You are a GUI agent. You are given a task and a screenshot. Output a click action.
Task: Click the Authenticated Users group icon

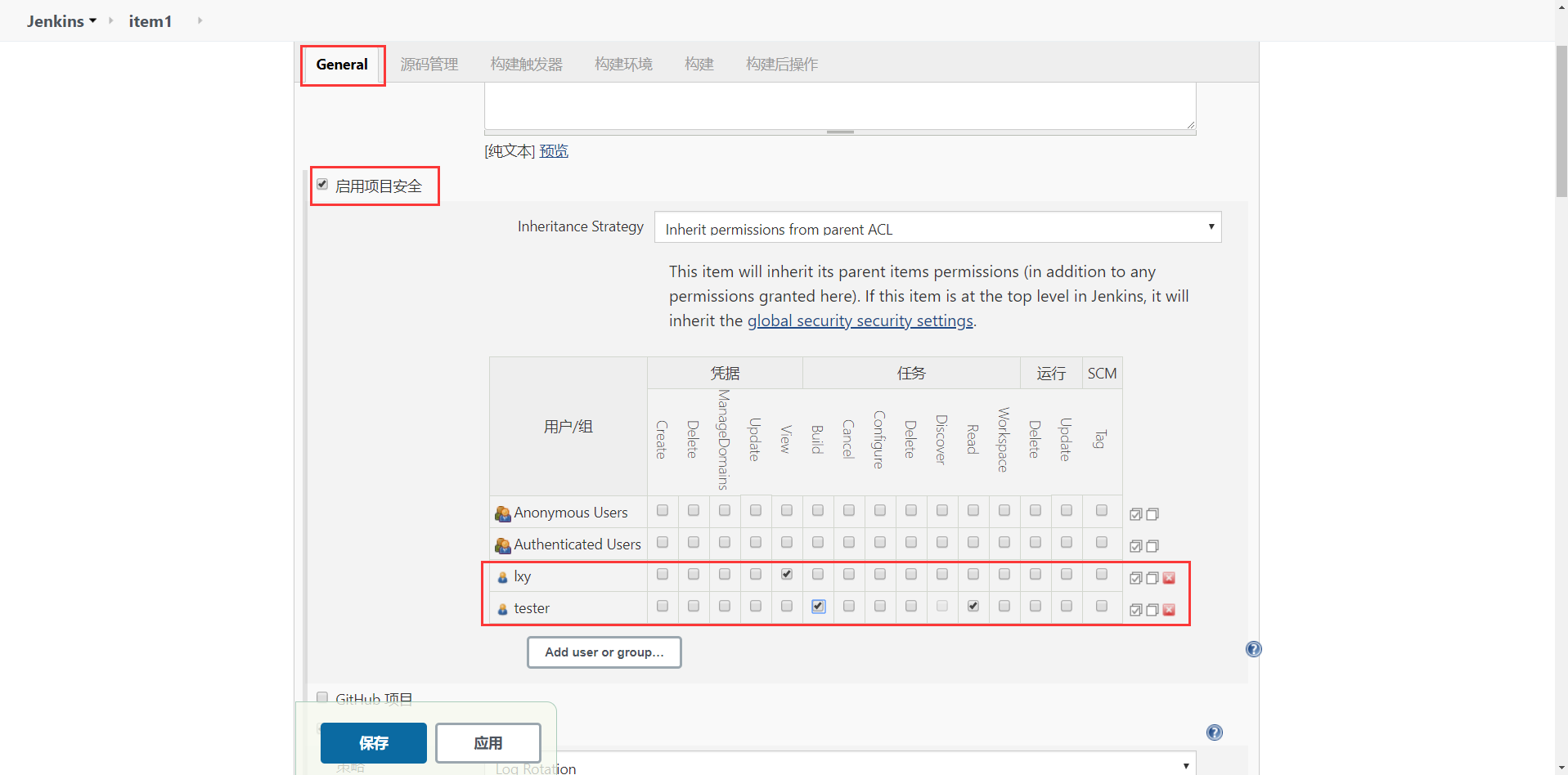coord(503,545)
